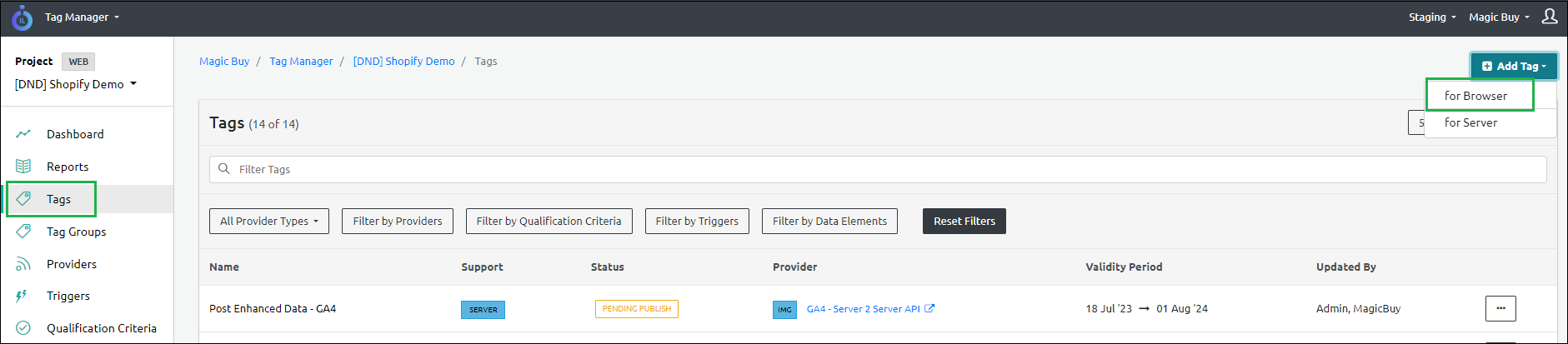1568x344 pixels.
Task: Click the app logo icon in header
Action: 23,17
